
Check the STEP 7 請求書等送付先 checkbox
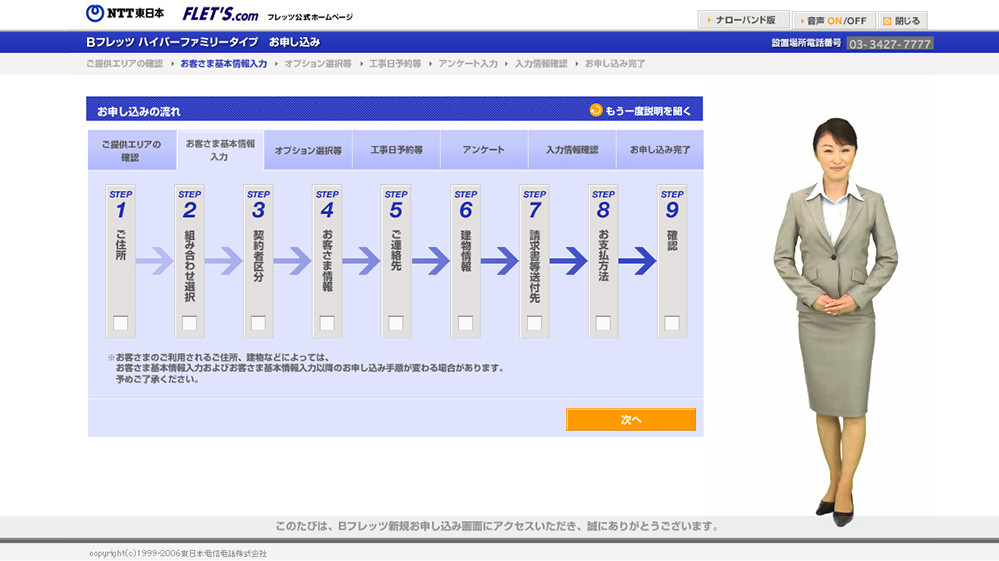point(535,323)
